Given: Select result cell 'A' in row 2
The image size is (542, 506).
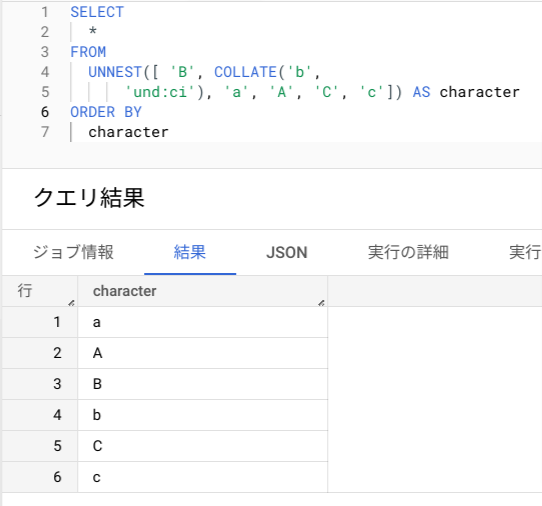Looking at the screenshot, I should point(203,353).
